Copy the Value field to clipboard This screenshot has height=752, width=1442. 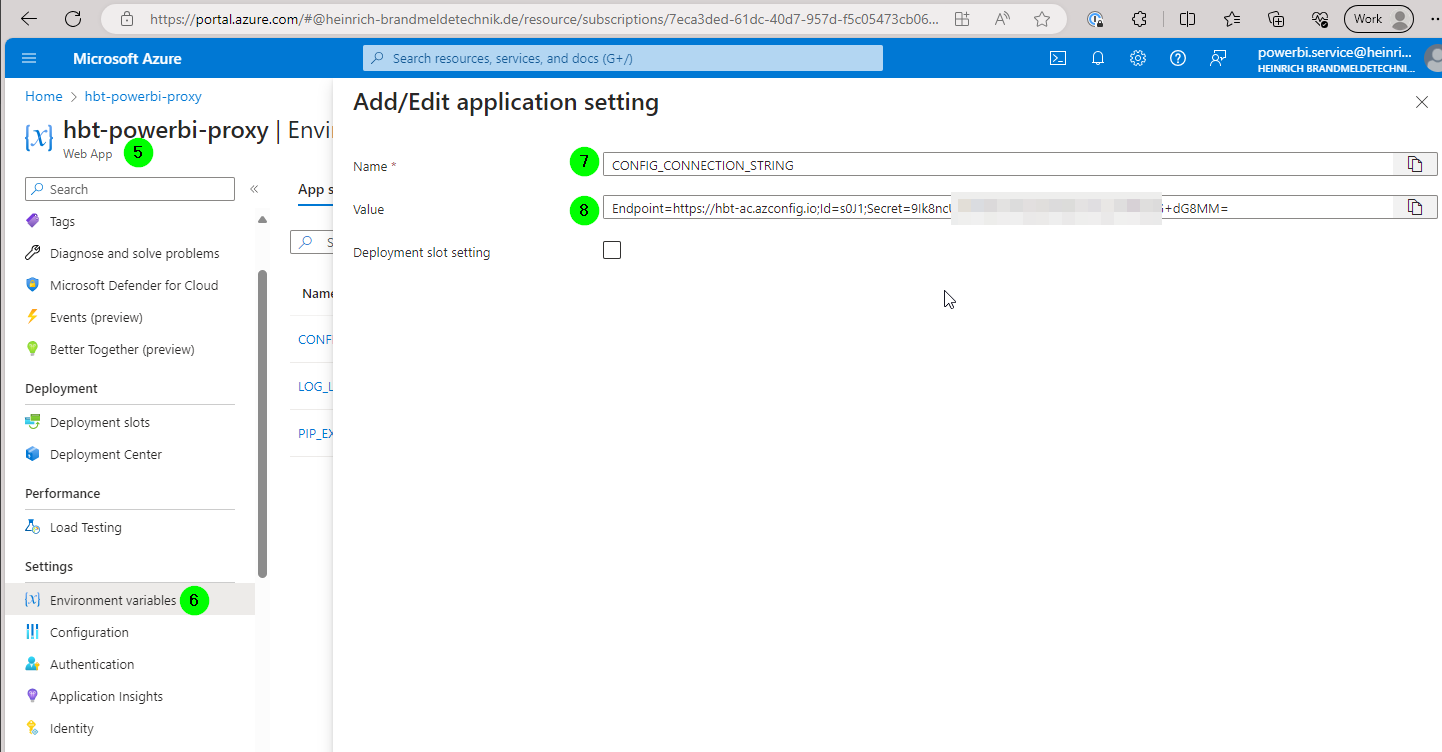coord(1415,207)
